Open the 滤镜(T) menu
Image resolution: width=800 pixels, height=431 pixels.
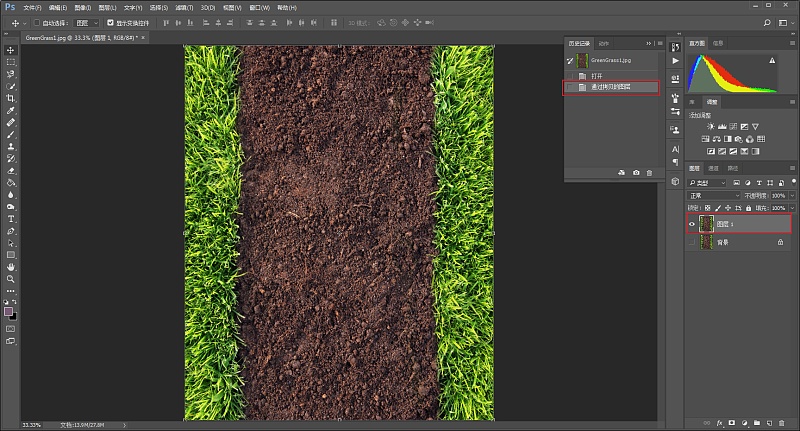(x=186, y=7)
